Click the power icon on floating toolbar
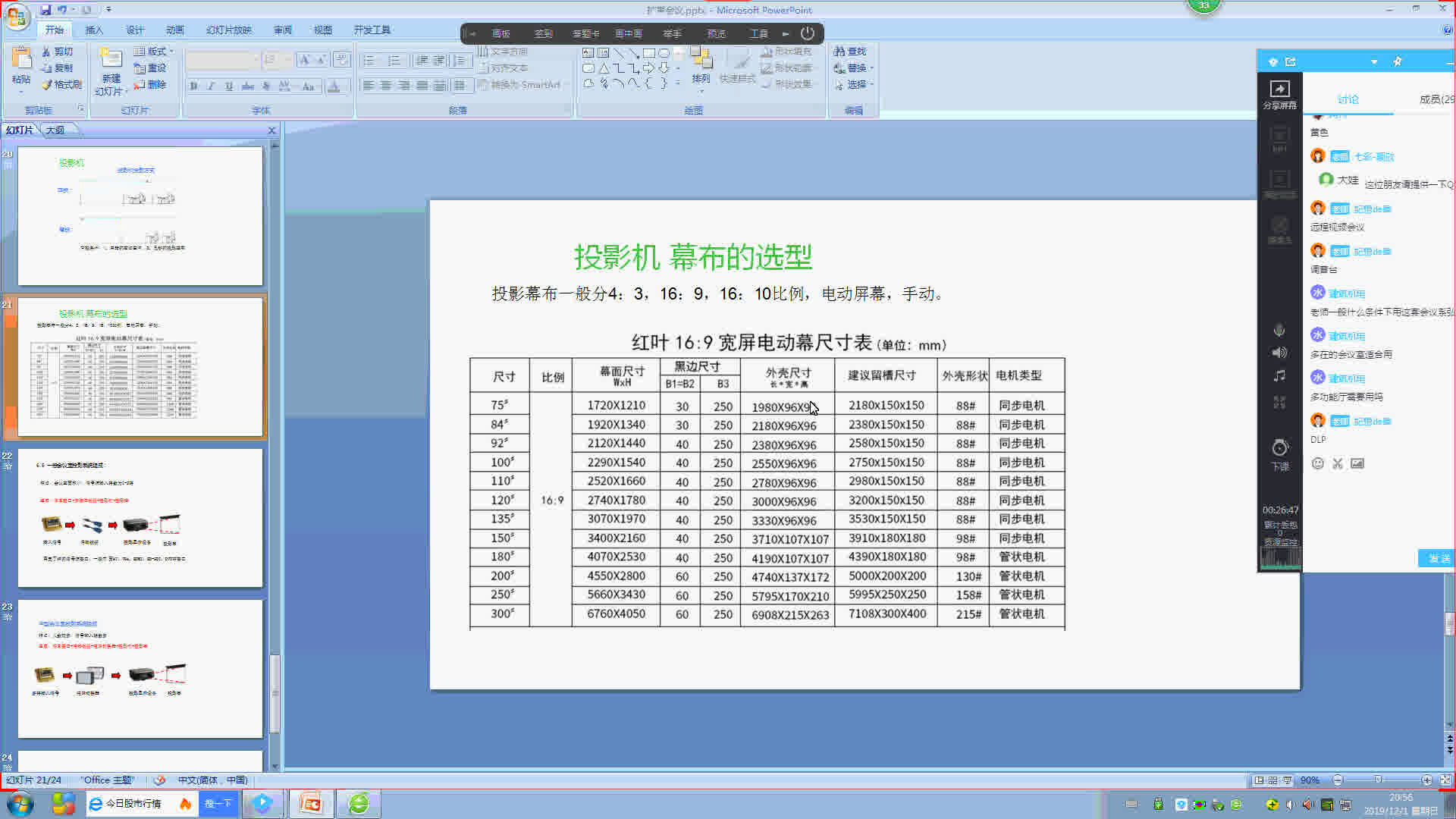Viewport: 1456px width, 819px height. [x=808, y=33]
